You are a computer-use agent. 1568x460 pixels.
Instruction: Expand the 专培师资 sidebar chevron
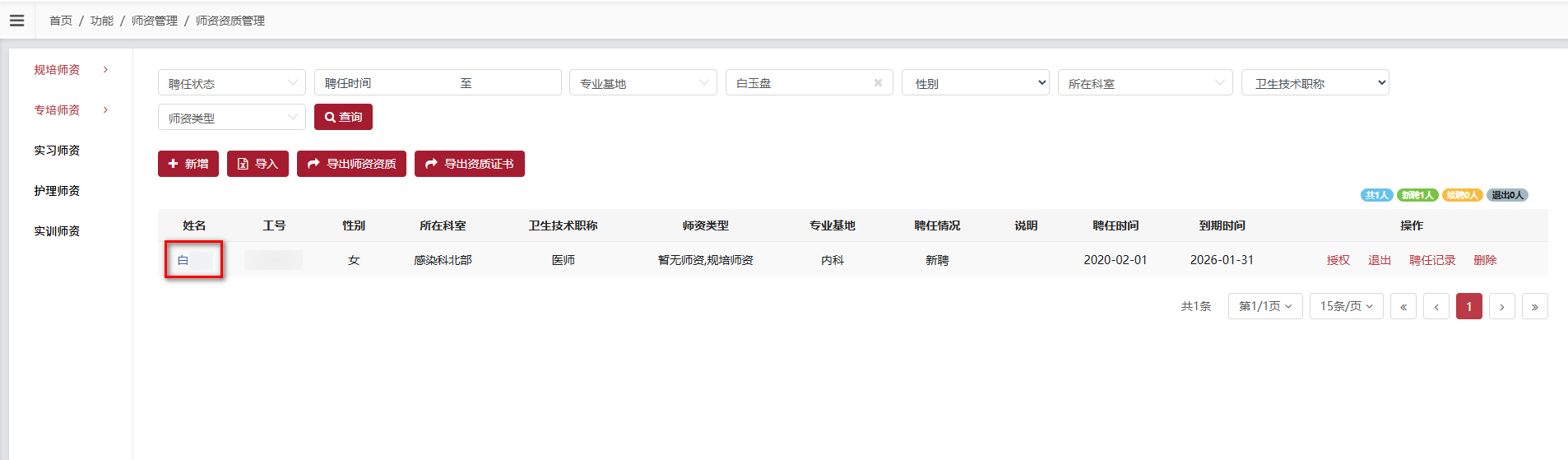point(105,110)
